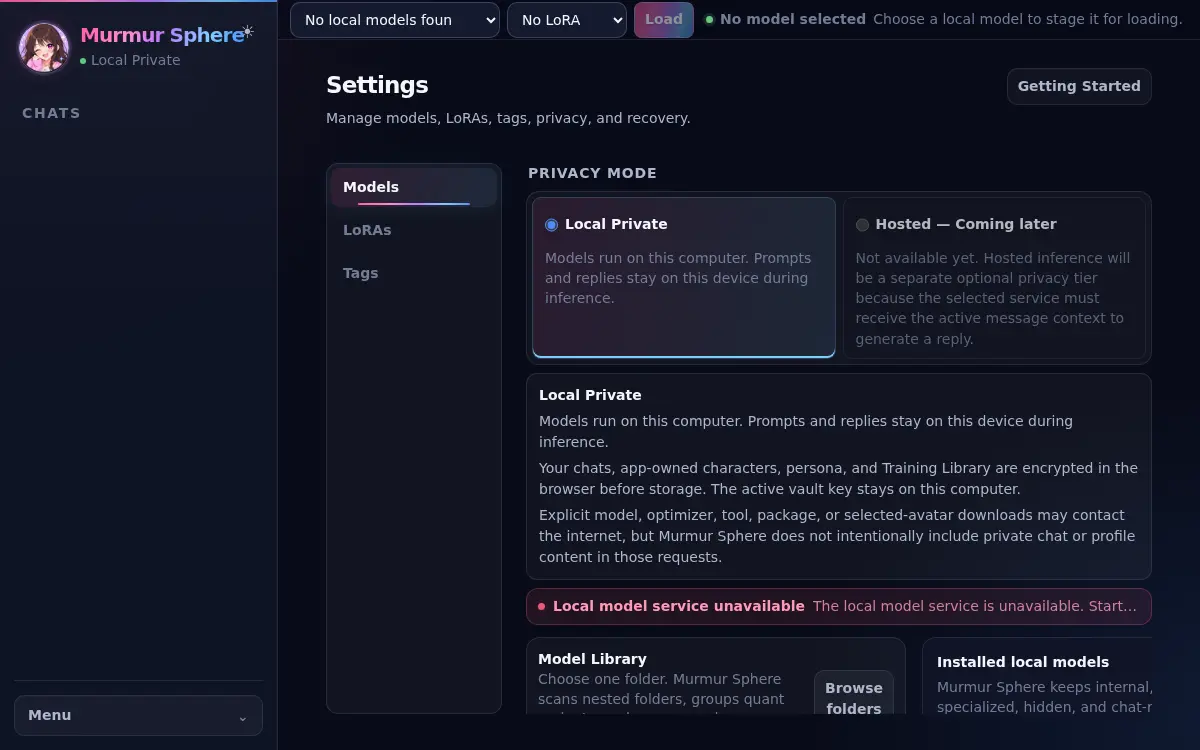Click the Installed local models heading
1200x750 pixels.
(x=1023, y=662)
